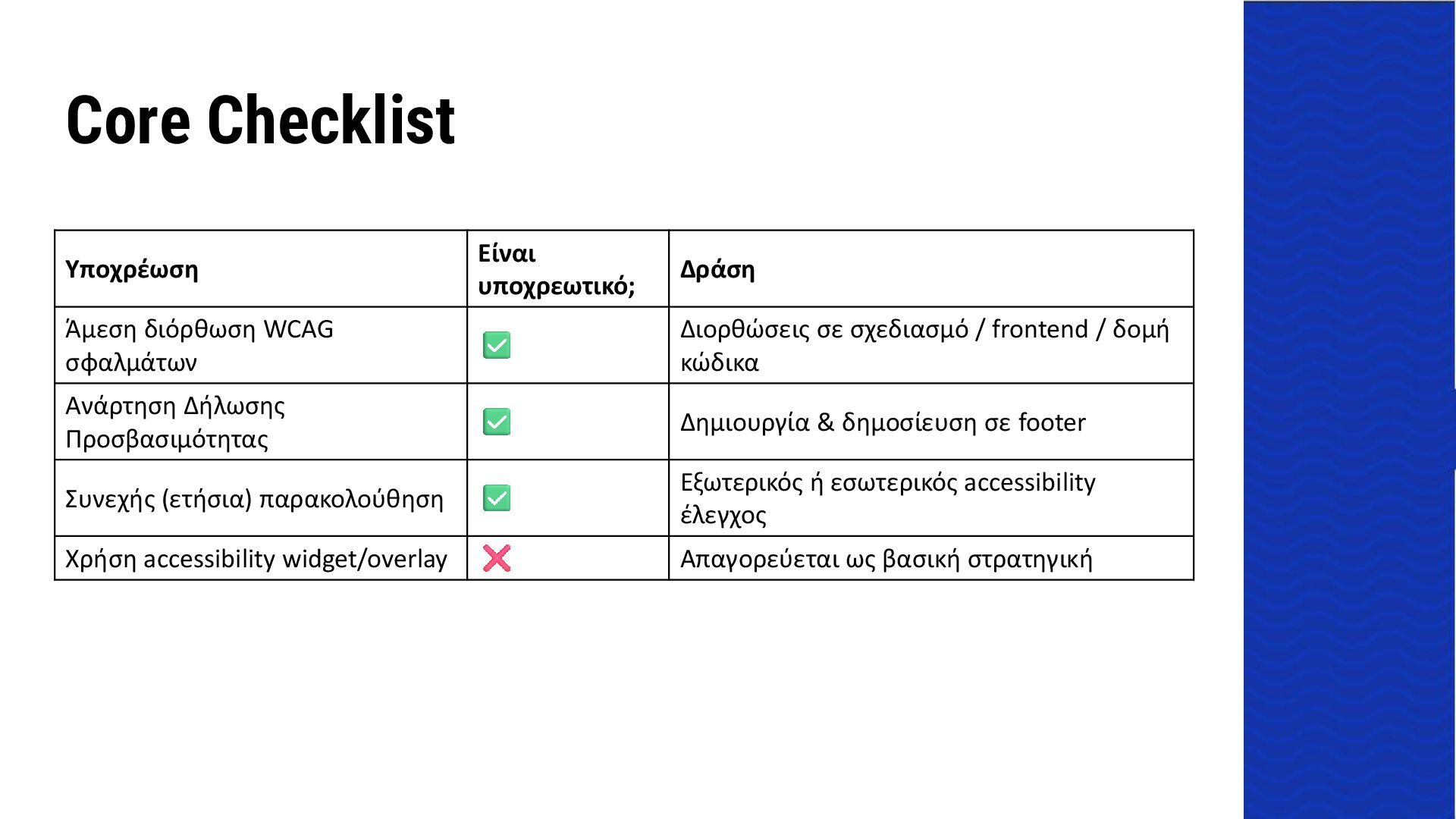The height and width of the screenshot is (819, 1456).
Task: Click the word WCAG in the first row
Action: point(298,329)
